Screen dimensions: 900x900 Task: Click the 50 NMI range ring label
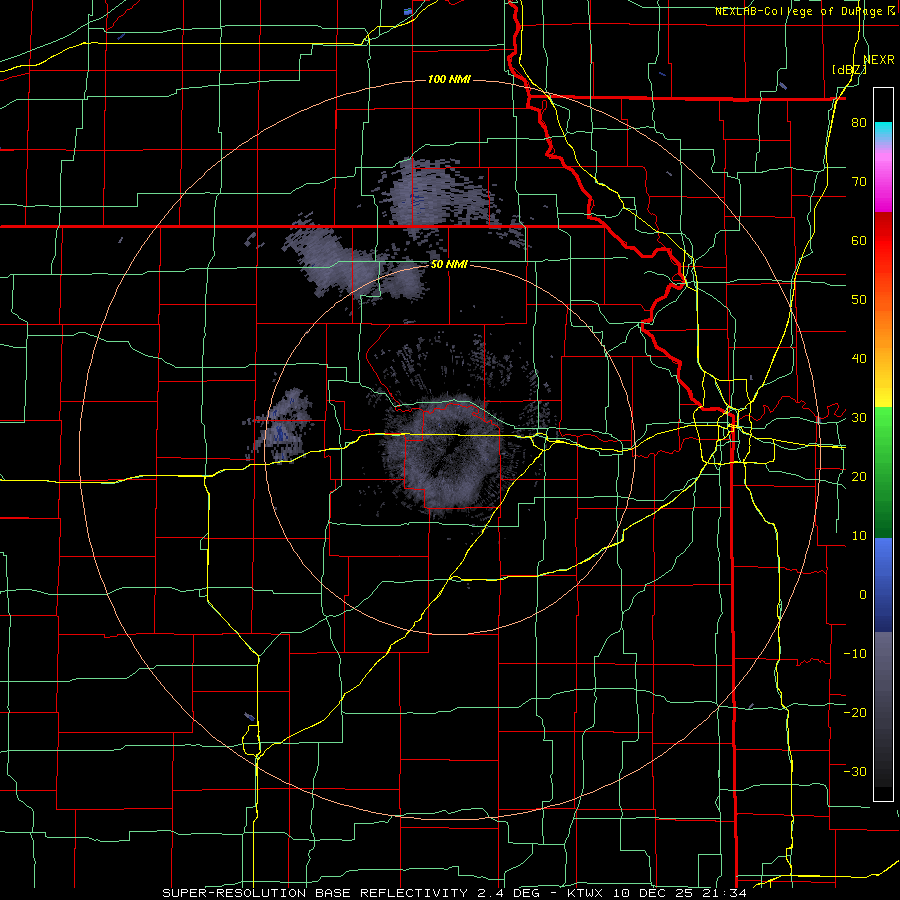coord(449,265)
